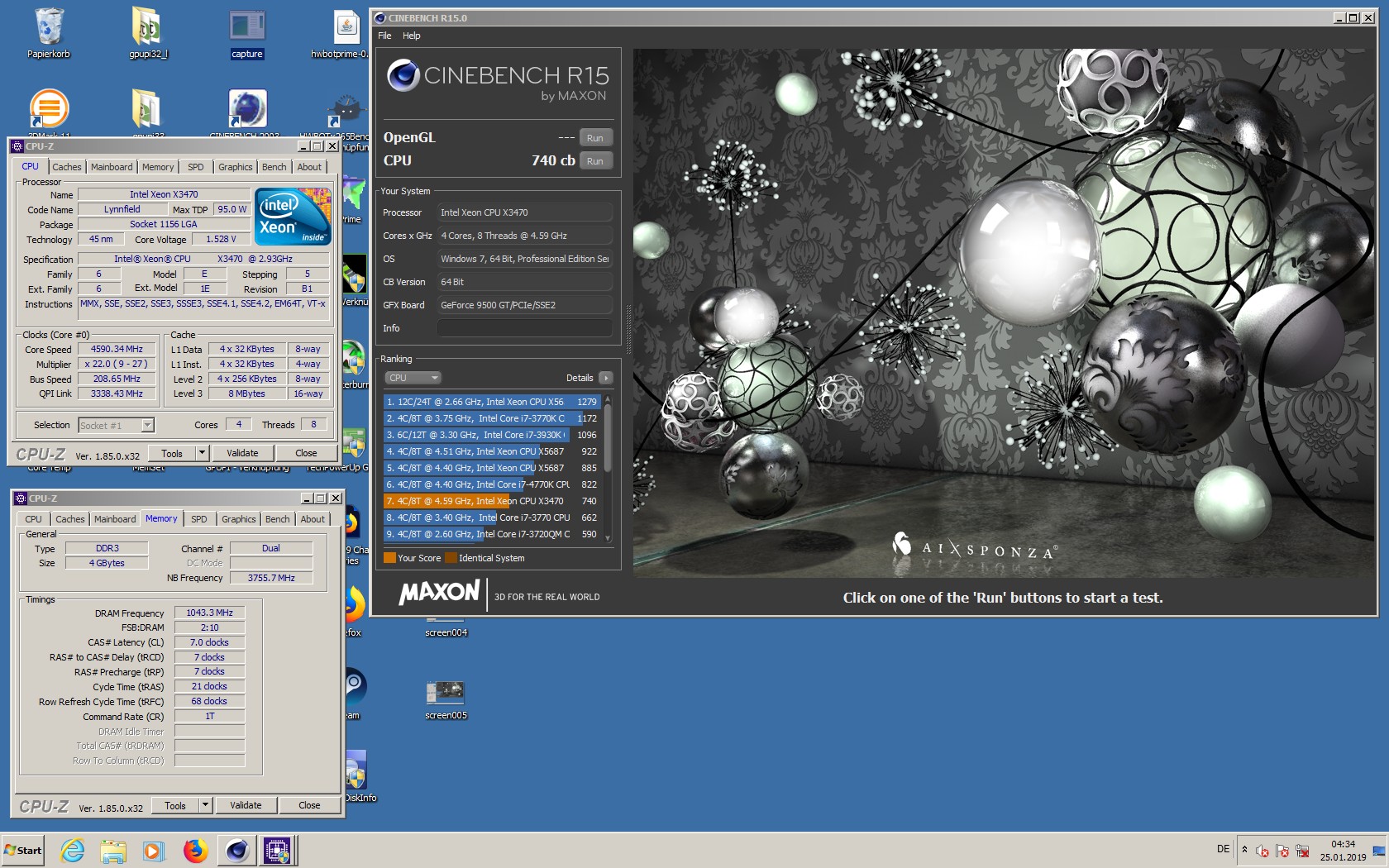Viewport: 1389px width, 868px height.
Task: Open Tools dropdown arrow in lower CPU-Z
Action: point(205,805)
